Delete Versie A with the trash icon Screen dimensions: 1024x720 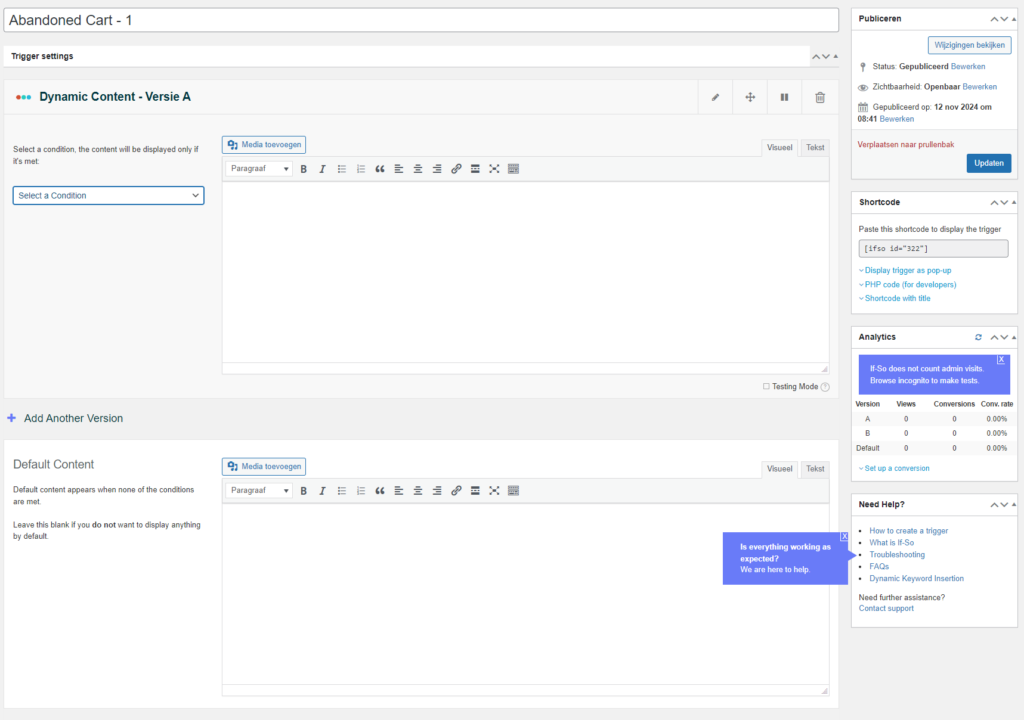pyautogui.click(x=820, y=97)
